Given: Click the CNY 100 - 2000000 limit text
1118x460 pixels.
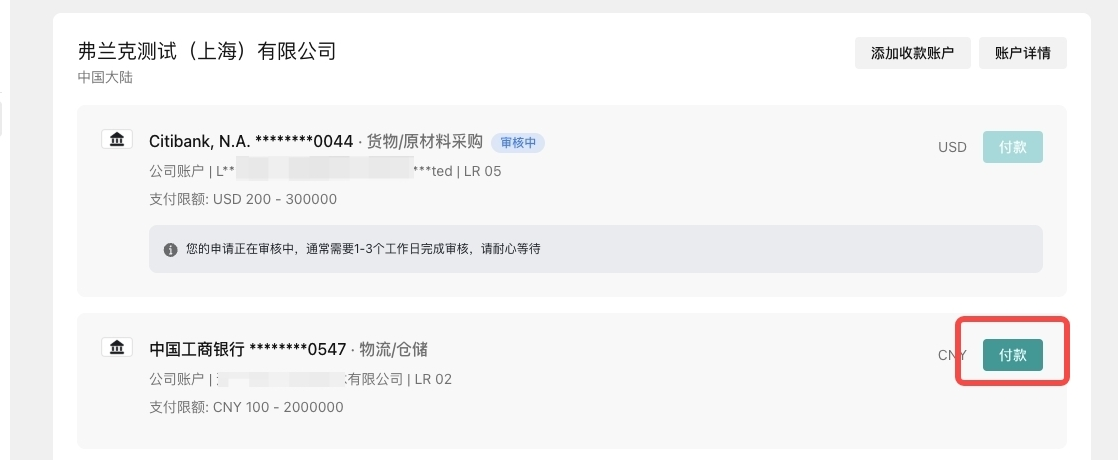Looking at the screenshot, I should pos(278,407).
